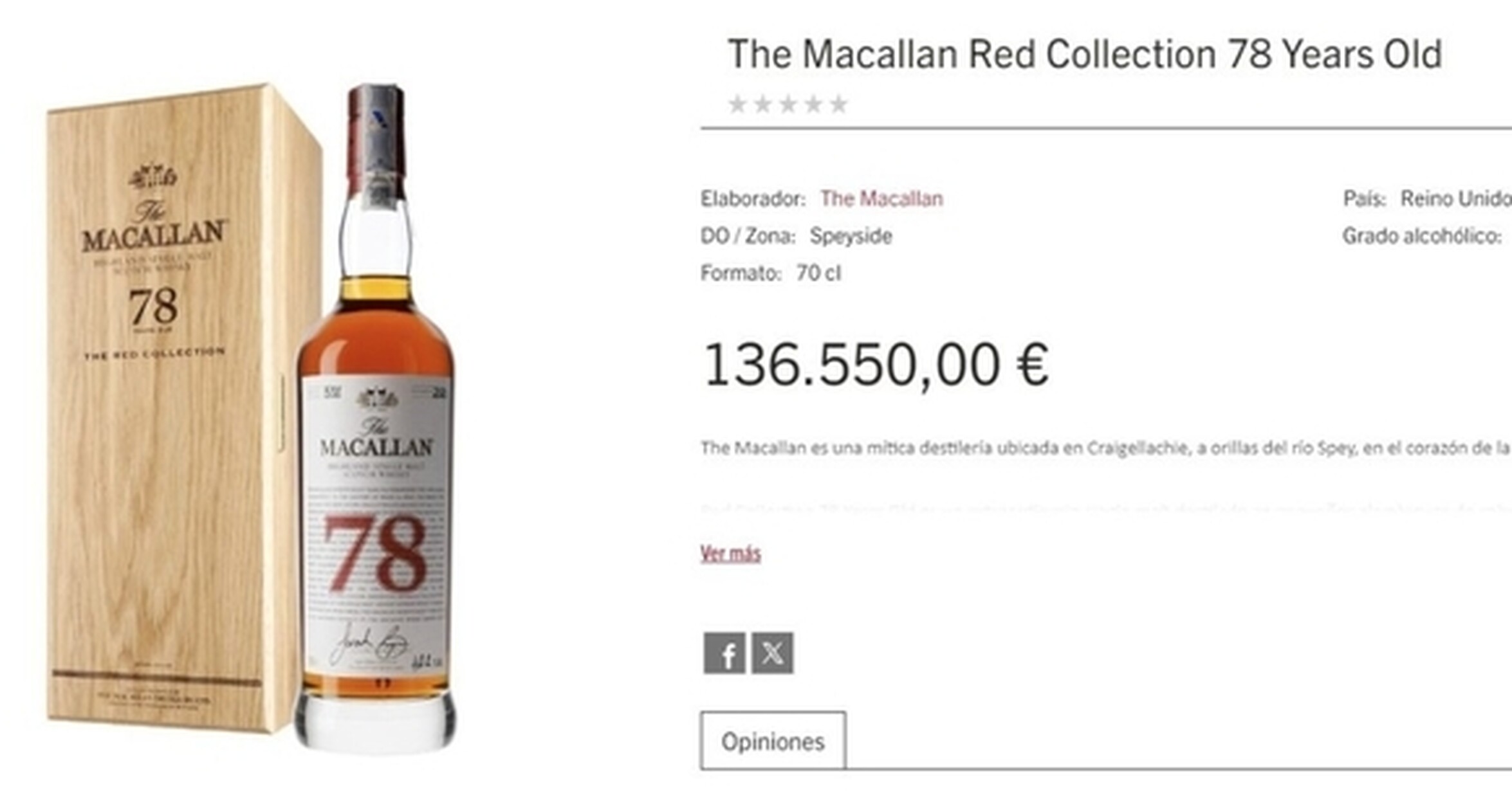The image size is (1512, 791).
Task: Share the product on X
Action: pyautogui.click(x=773, y=653)
